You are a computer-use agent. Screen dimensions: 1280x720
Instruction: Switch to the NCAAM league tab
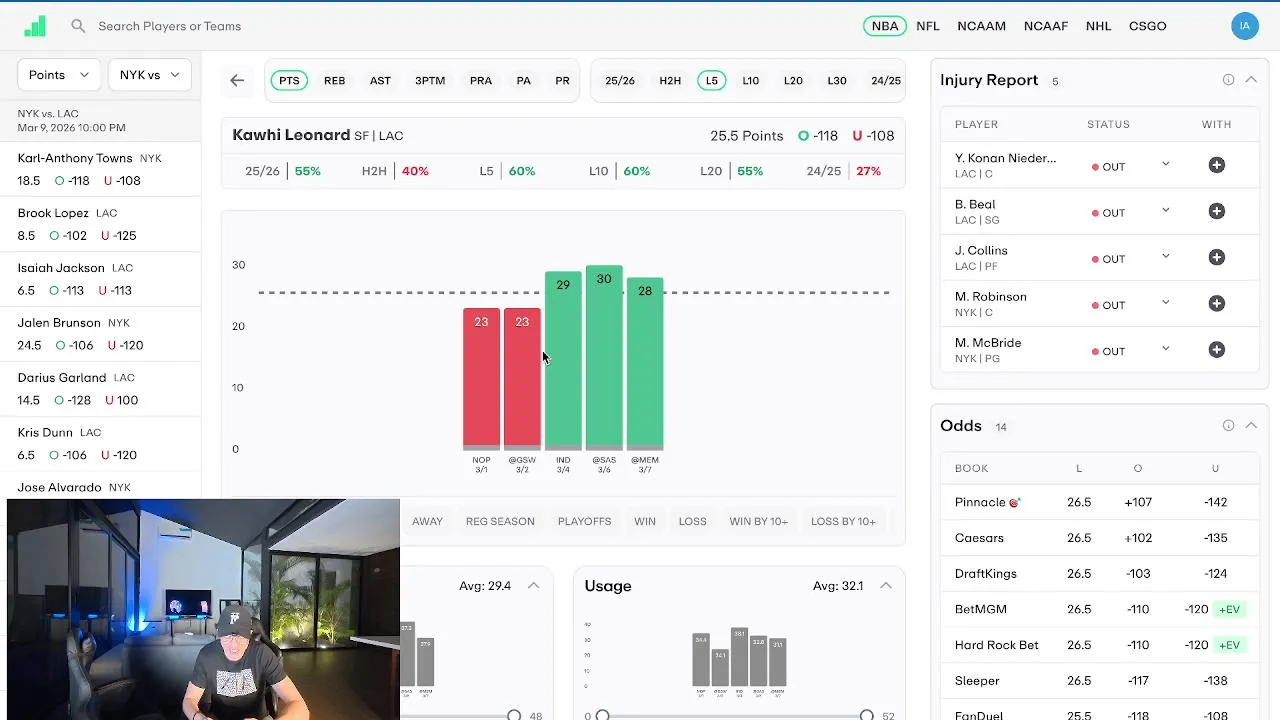(982, 26)
